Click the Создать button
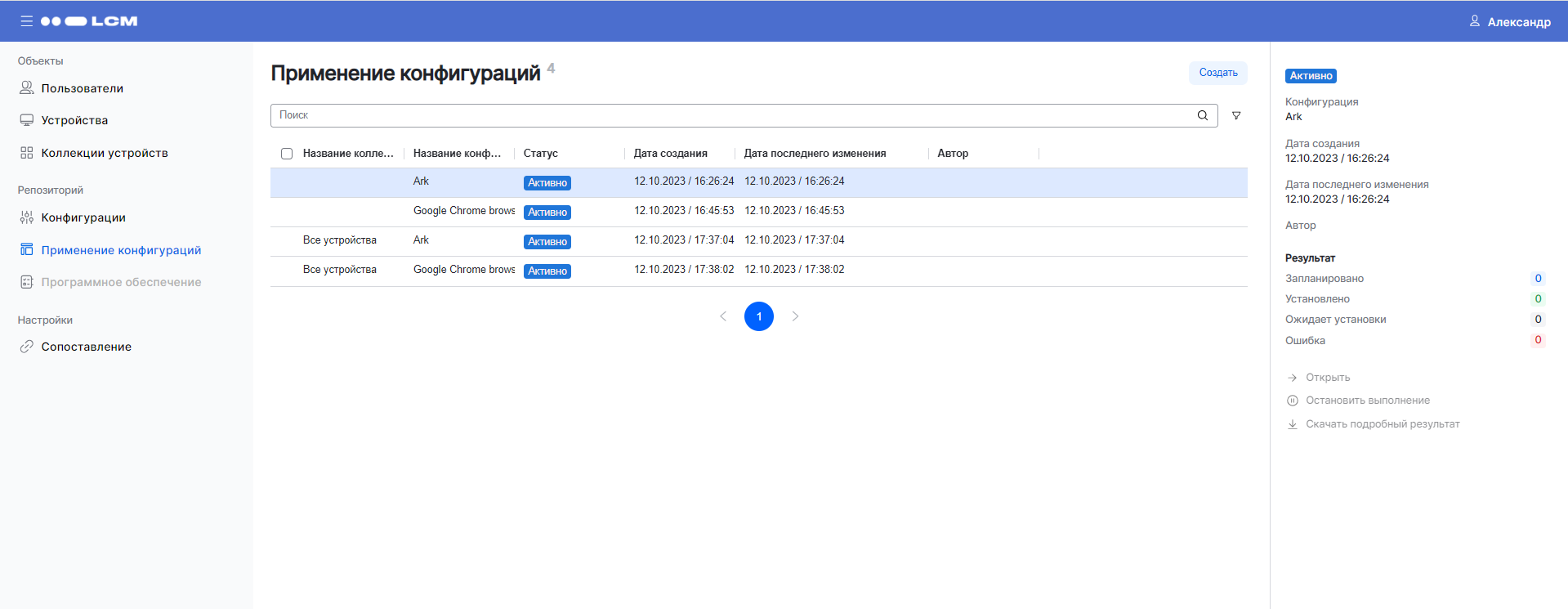1568x609 pixels. (1217, 73)
